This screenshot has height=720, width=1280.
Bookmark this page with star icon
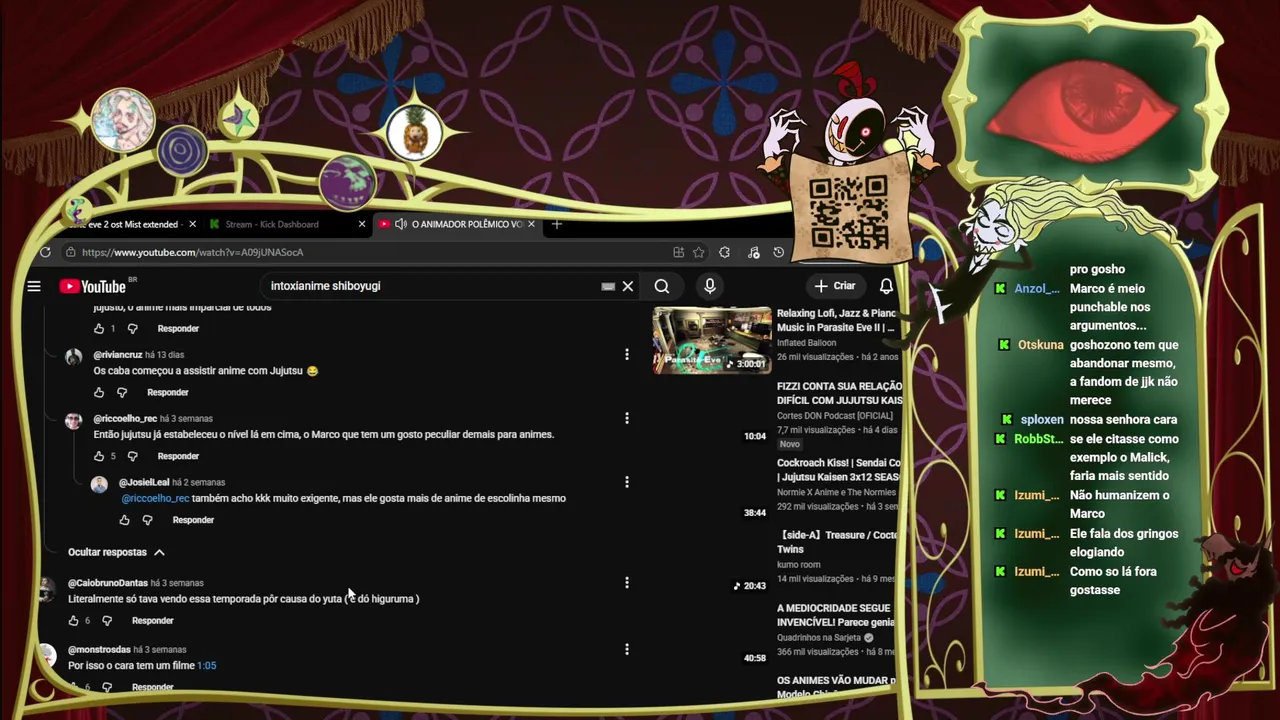699,252
